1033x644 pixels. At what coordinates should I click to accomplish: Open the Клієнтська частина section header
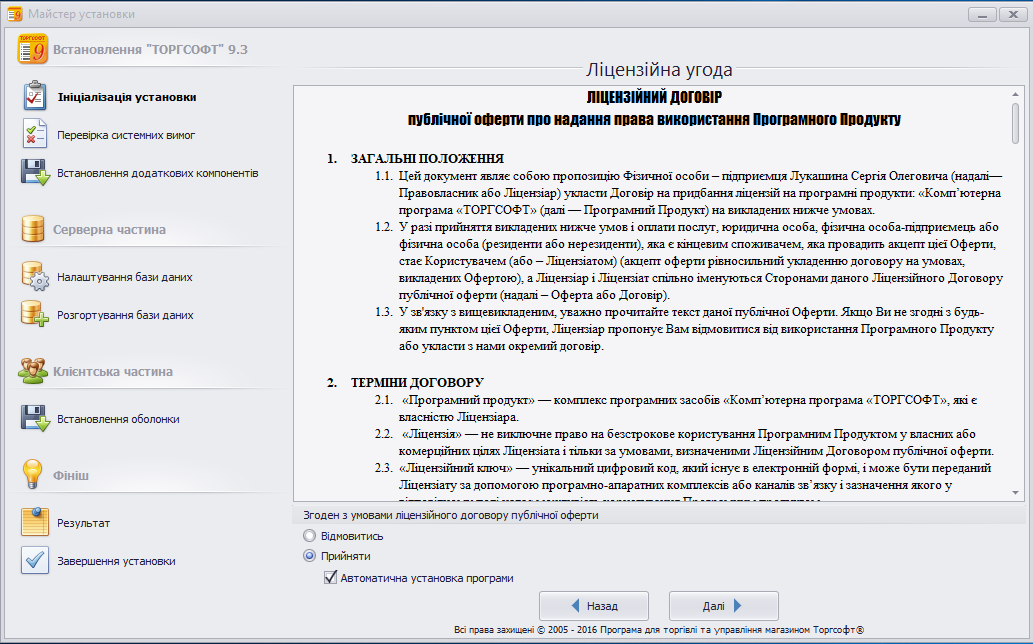pyautogui.click(x=112, y=371)
